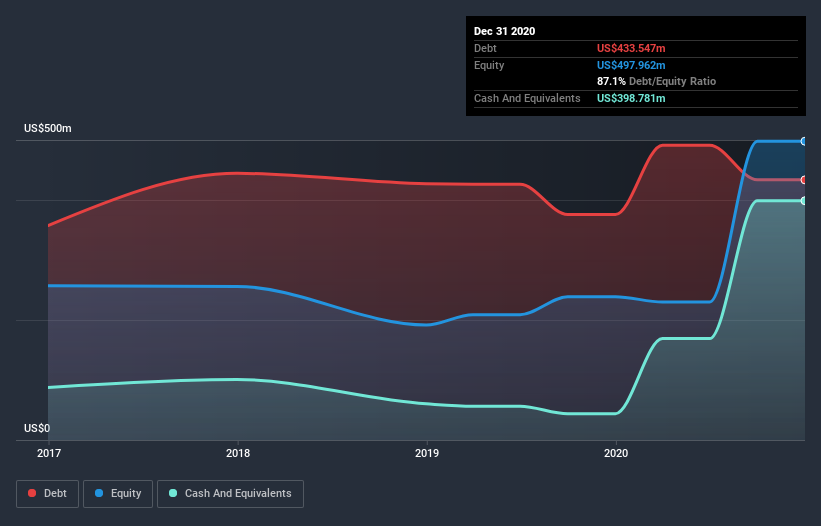This screenshot has height=526, width=821.
Task: Toggle the Cash And Equivalents legend button
Action: click(230, 494)
